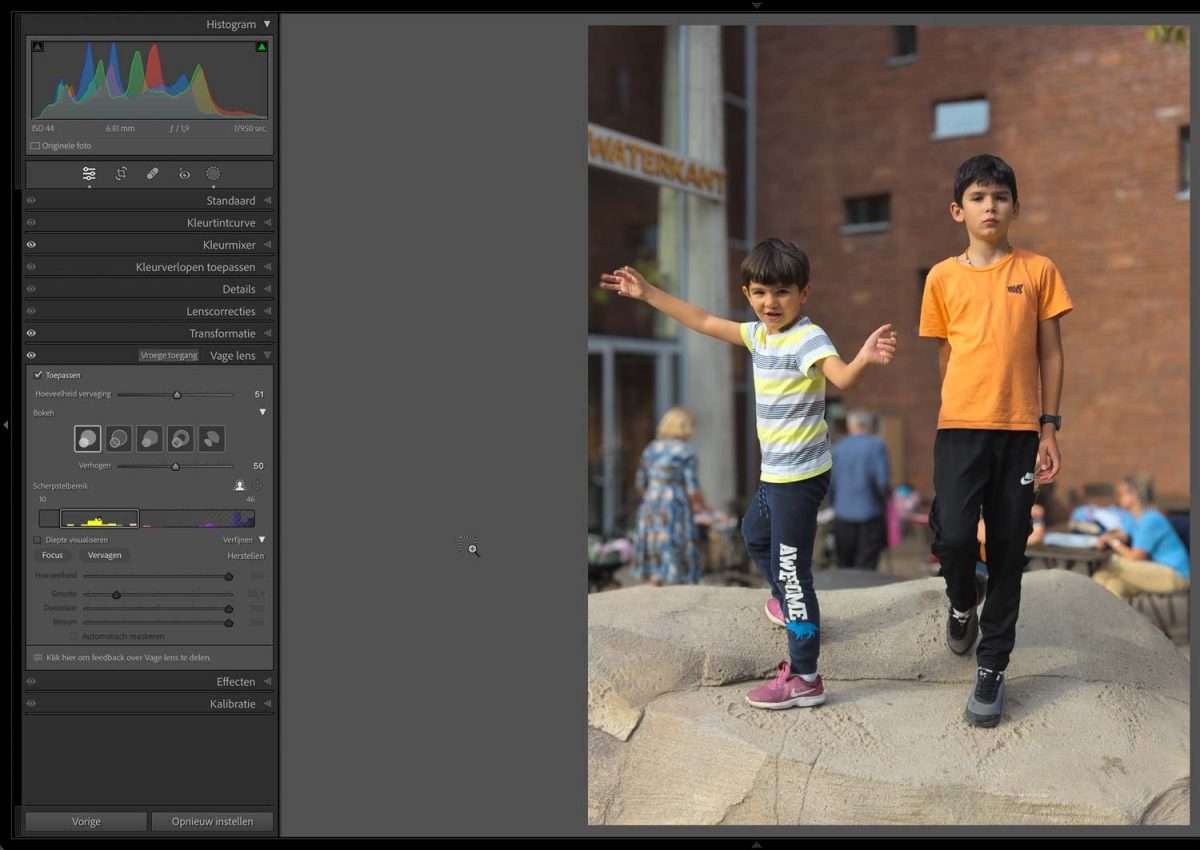Toggle highlight clipping indicator in histogram

coord(261,46)
